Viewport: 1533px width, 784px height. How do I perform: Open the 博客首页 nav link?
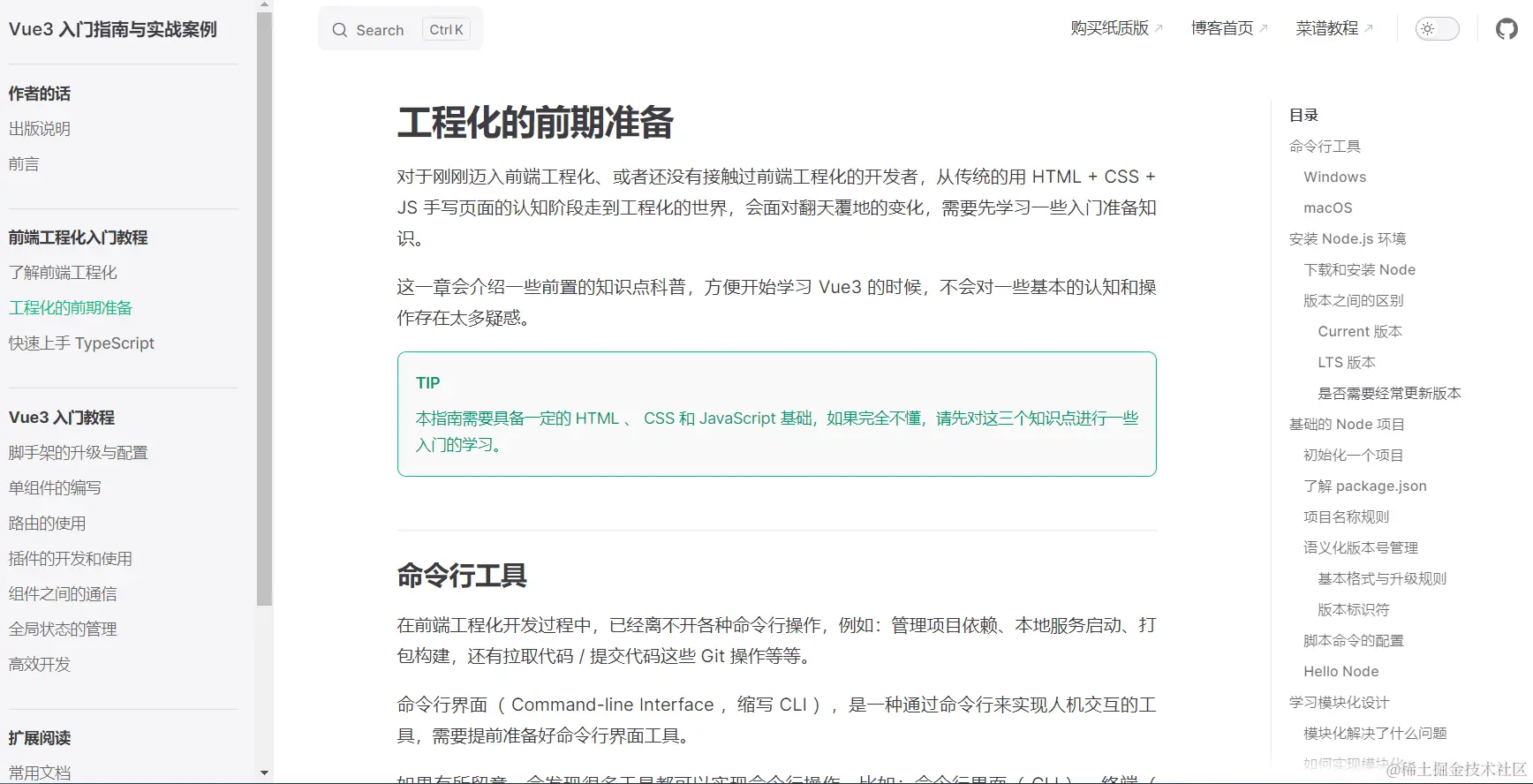[1221, 28]
